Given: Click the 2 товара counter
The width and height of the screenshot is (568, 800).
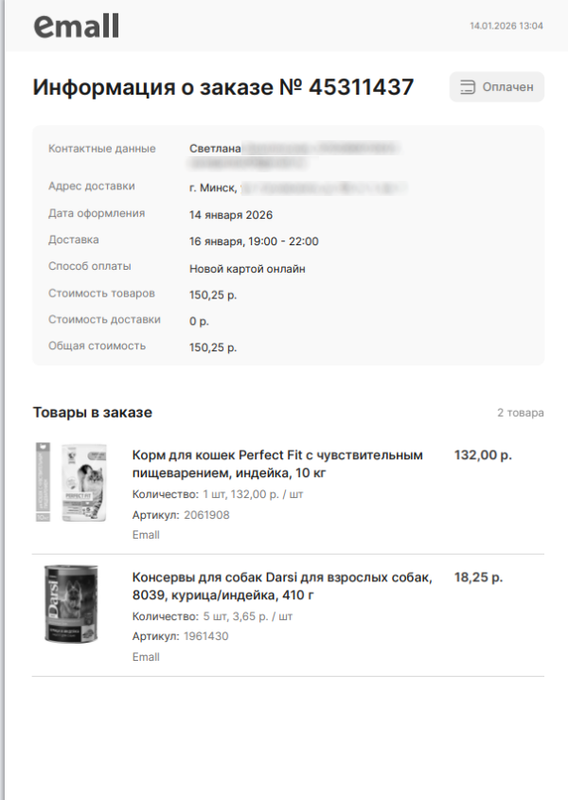Looking at the screenshot, I should click(521, 413).
